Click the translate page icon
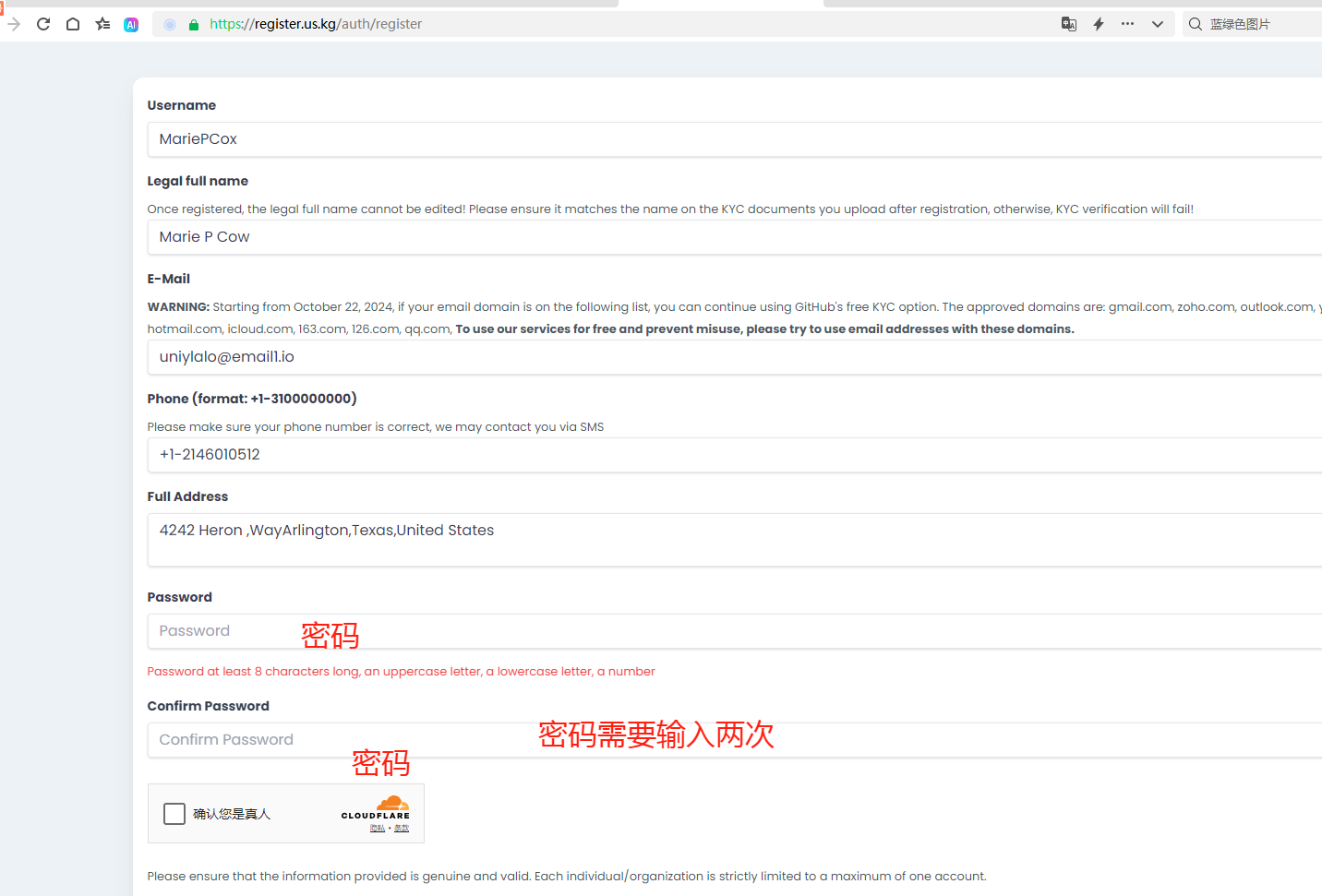Screen dimensions: 1322x896 coord(1069,24)
